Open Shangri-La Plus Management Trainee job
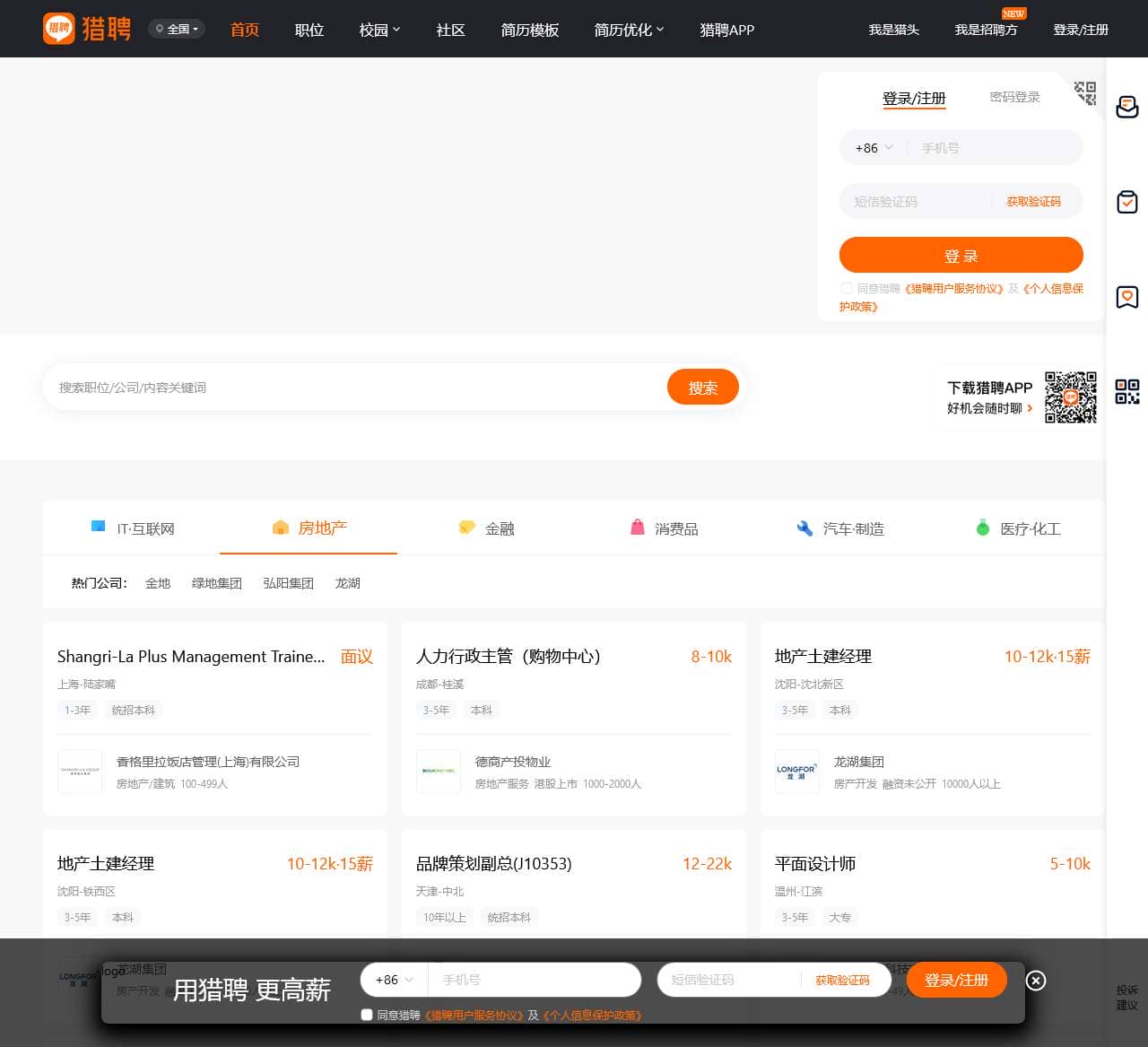 point(191,657)
